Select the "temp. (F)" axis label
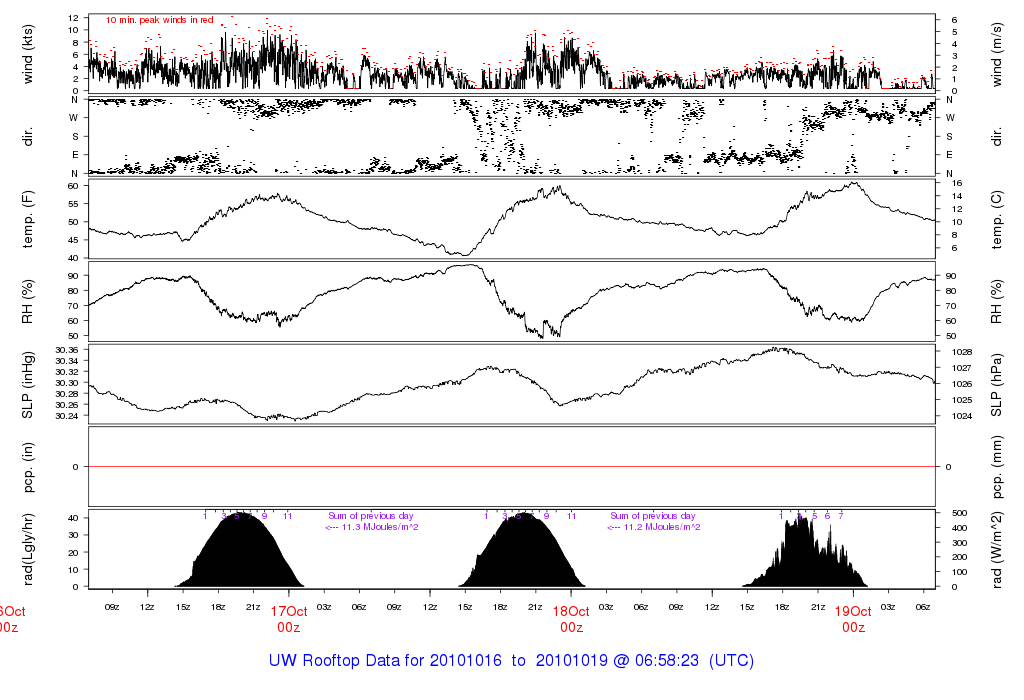 27,219
